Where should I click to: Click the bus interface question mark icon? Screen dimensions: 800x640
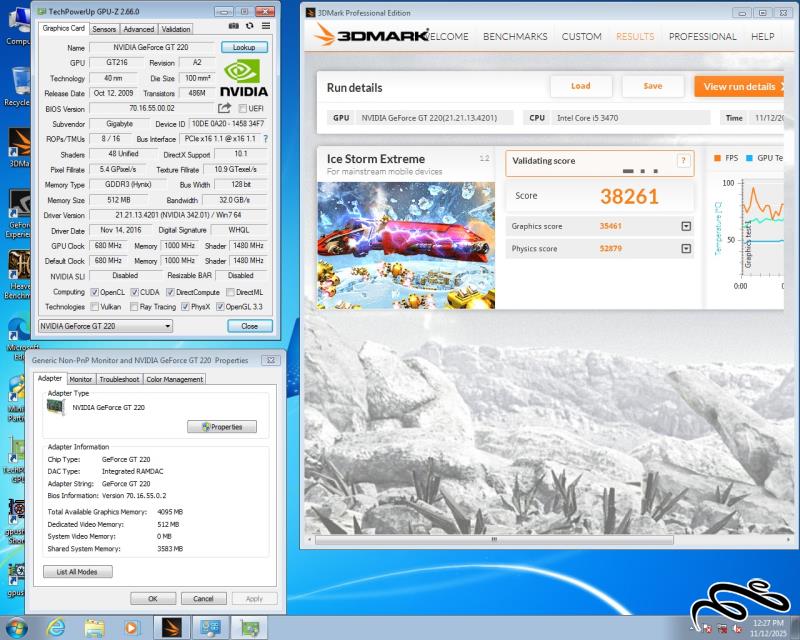(x=265, y=139)
